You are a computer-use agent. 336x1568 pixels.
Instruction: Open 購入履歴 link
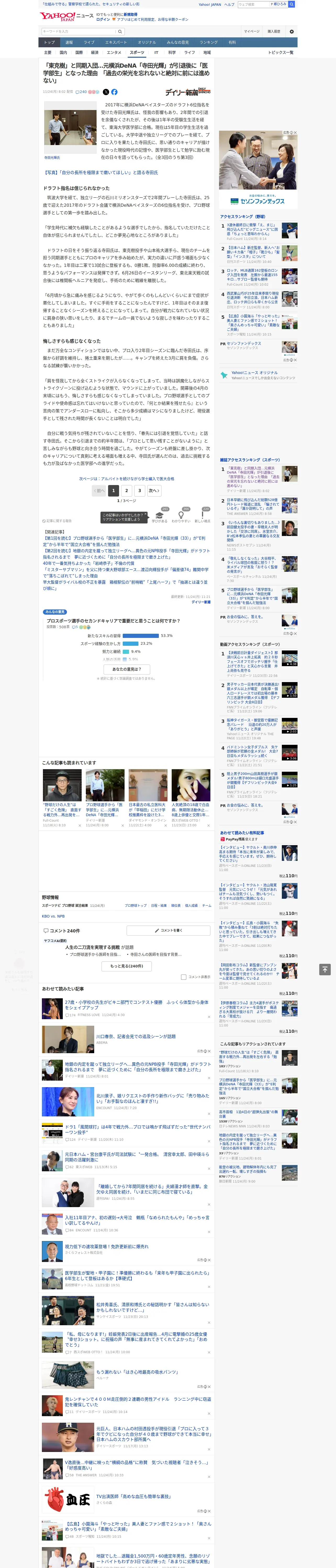(x=274, y=31)
